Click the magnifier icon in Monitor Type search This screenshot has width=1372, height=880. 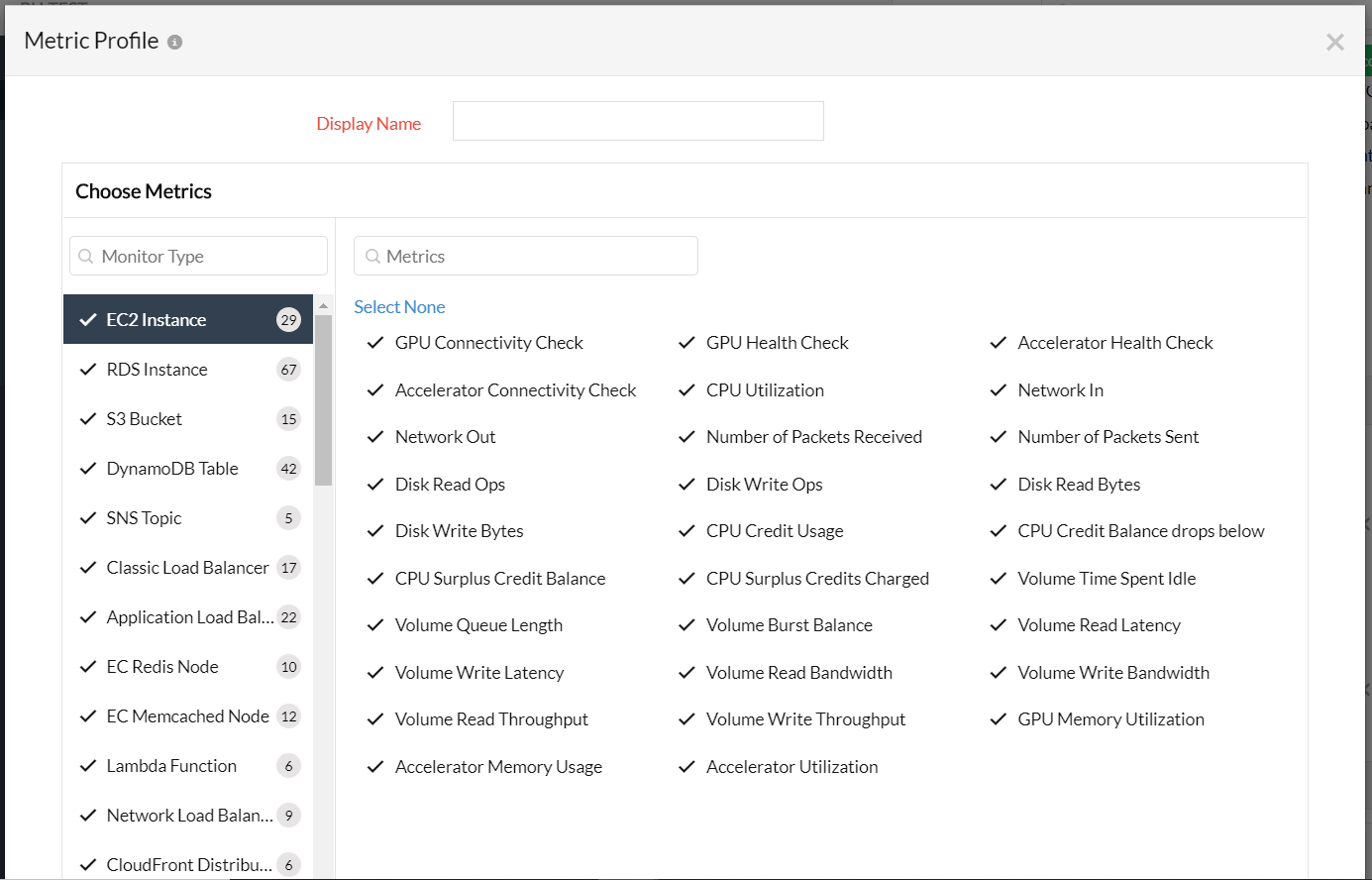[86, 256]
